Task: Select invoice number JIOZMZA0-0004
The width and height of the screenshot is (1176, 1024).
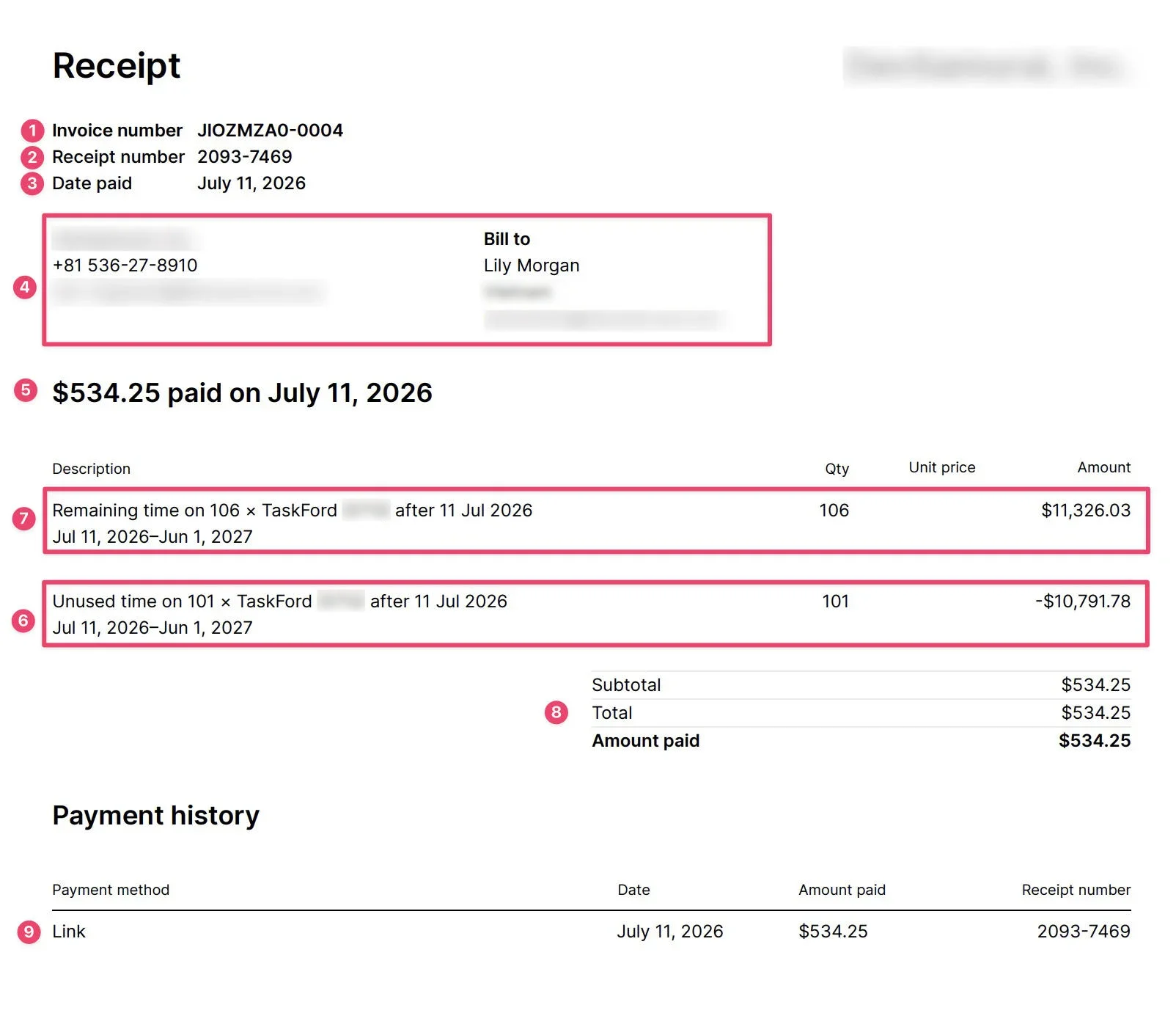Action: (x=270, y=131)
